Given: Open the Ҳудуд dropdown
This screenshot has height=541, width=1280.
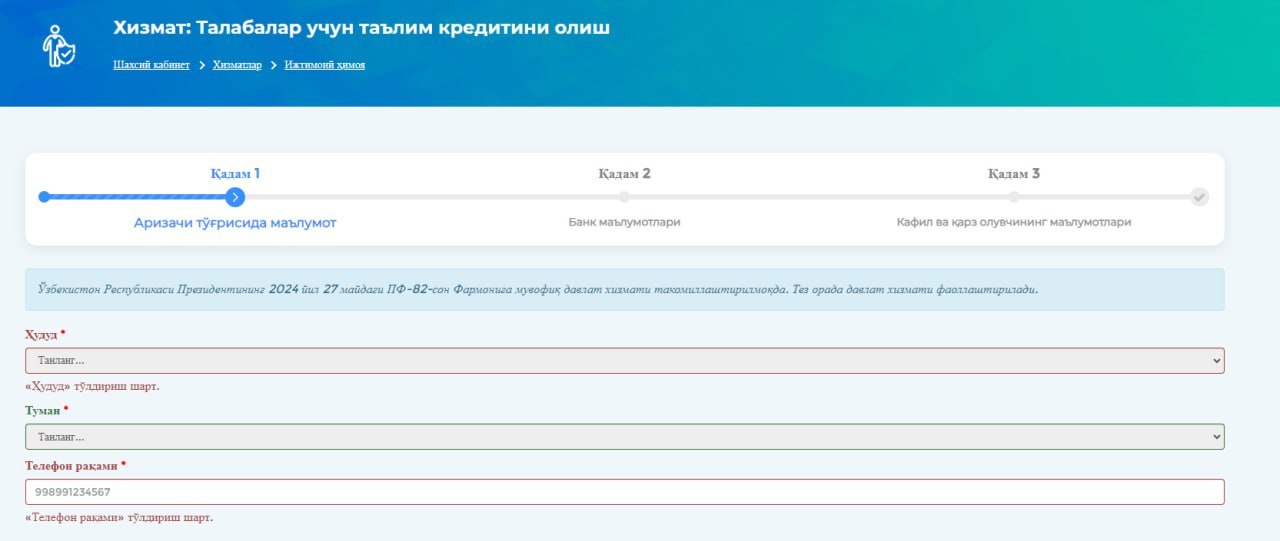Looking at the screenshot, I should click(x=625, y=360).
